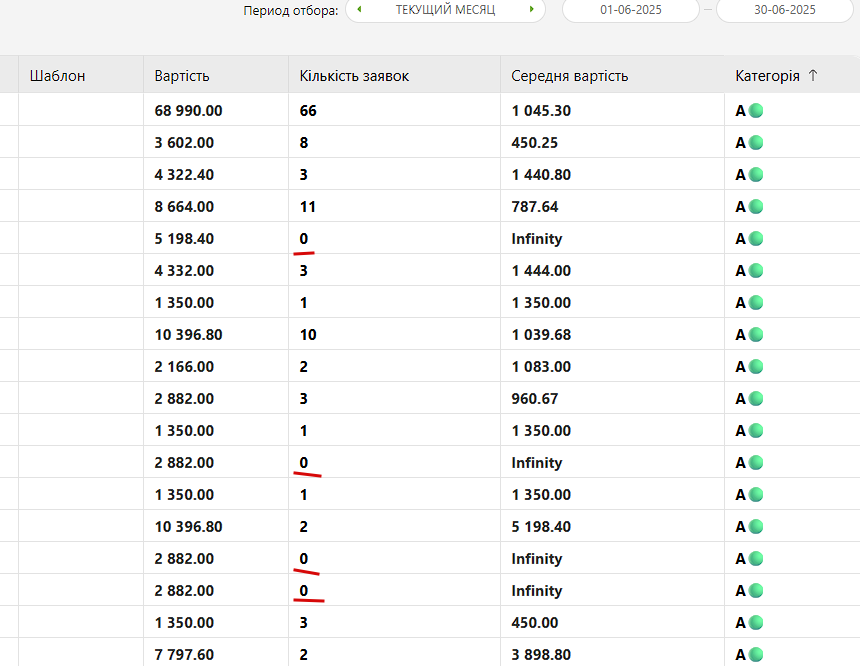
Task: Select the request count cell 10
Action: tap(308, 335)
